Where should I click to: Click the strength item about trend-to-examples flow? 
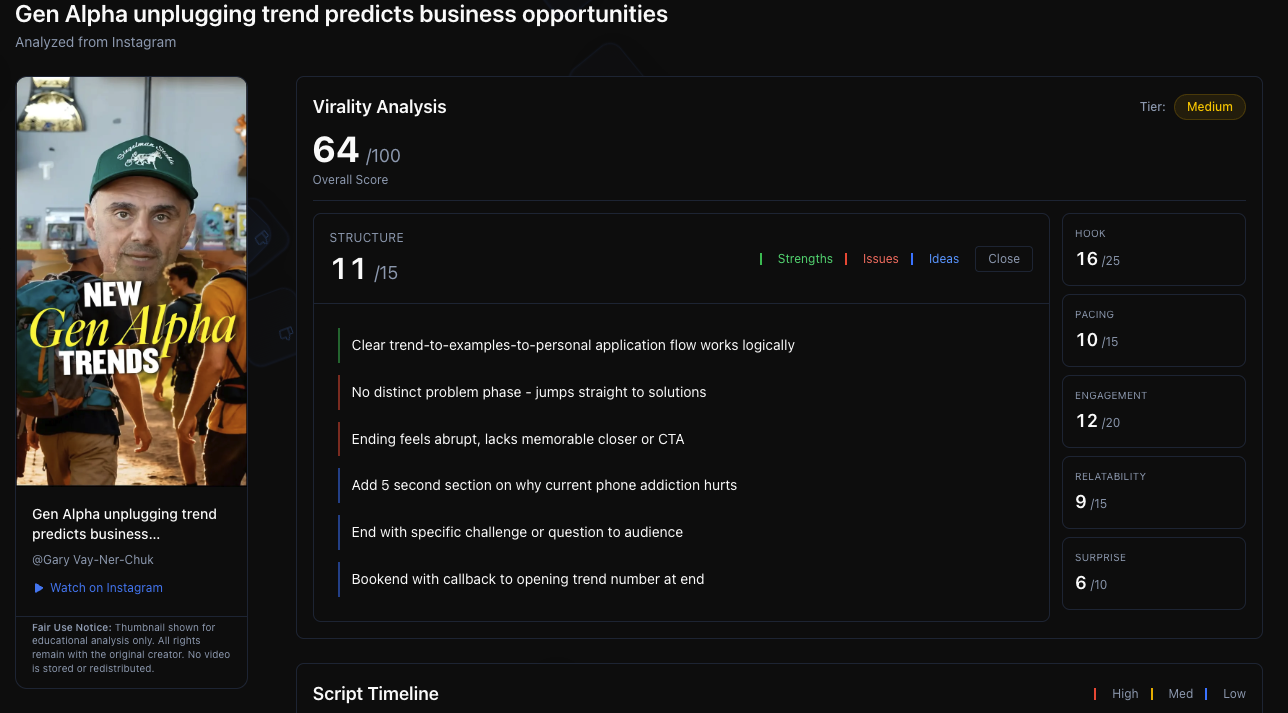(x=573, y=345)
